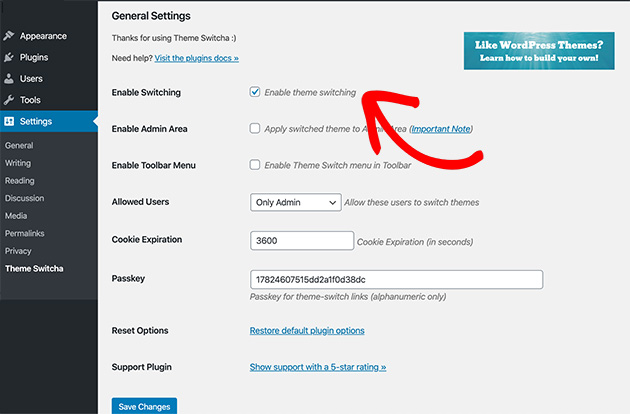Click the Enable Admin Area label
This screenshot has height=414, width=630.
click(x=149, y=129)
